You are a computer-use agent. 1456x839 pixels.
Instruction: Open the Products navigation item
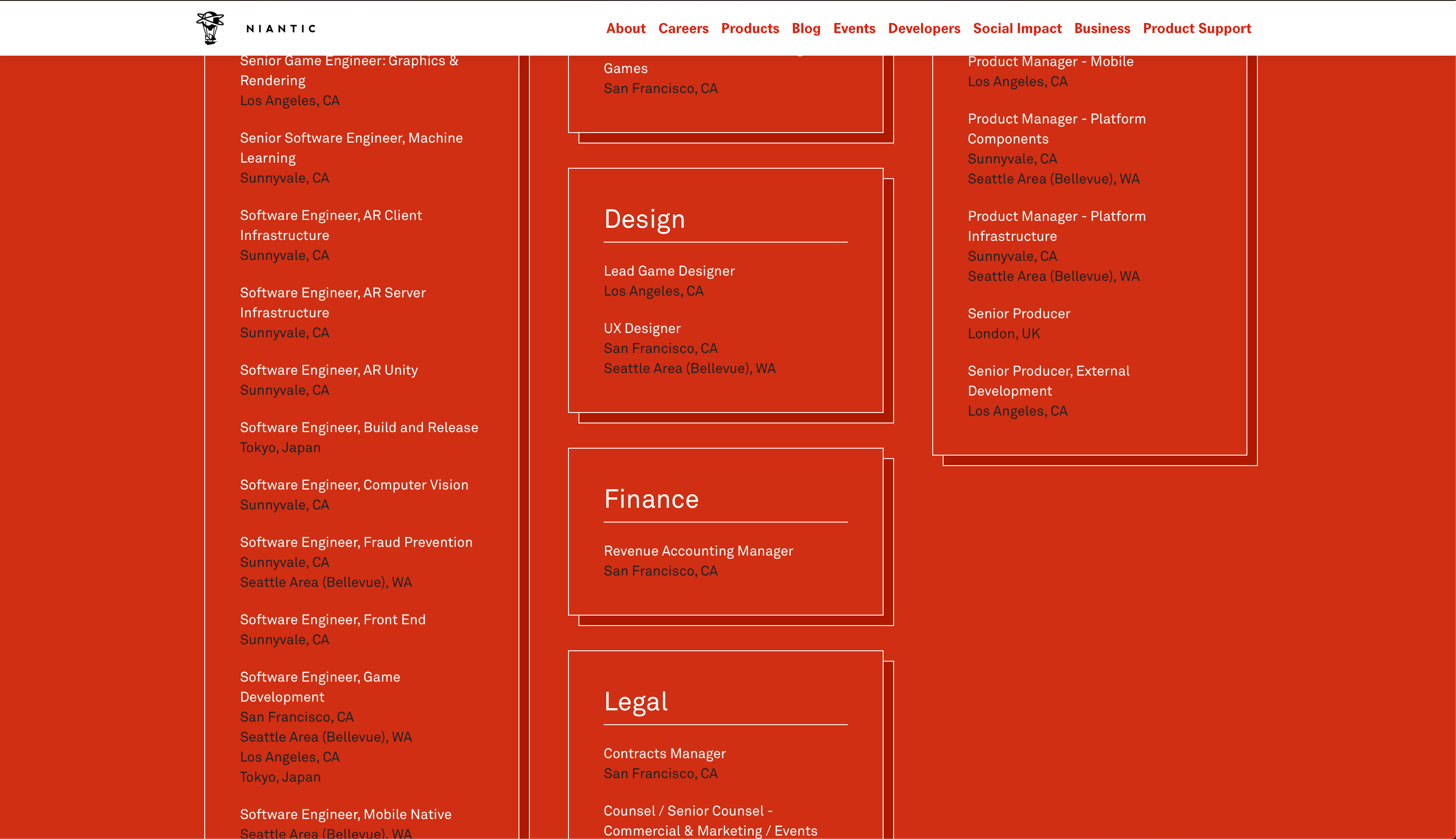(750, 28)
